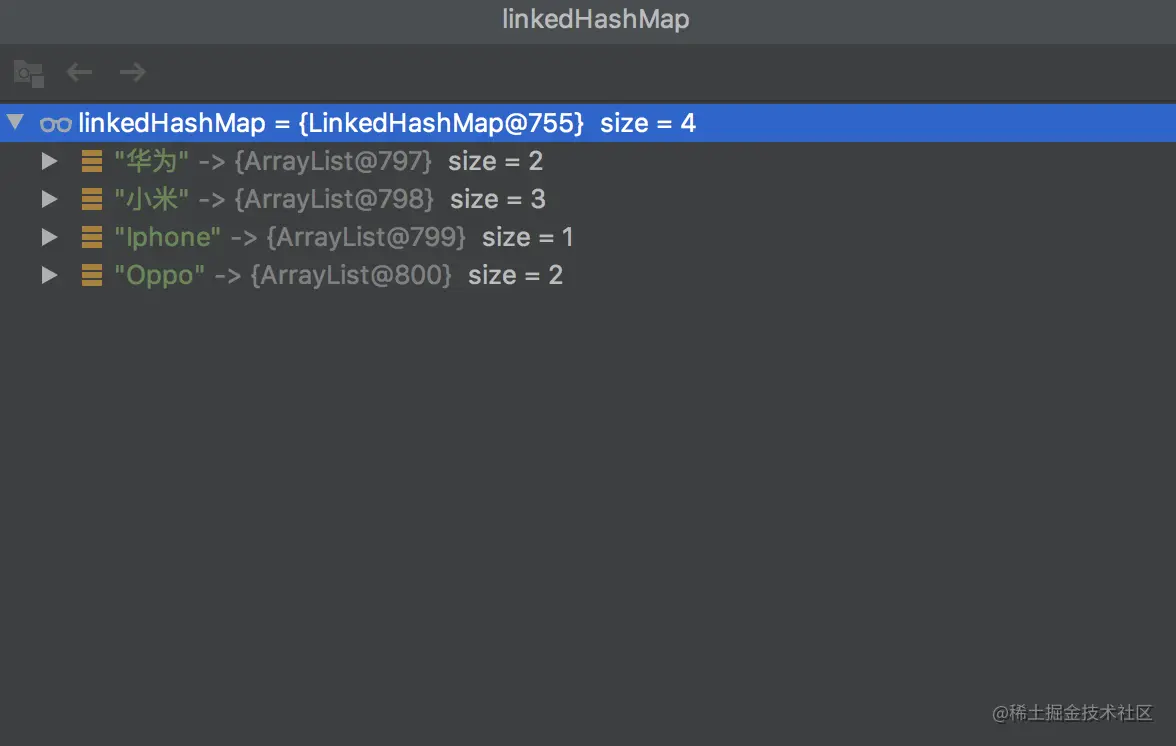Click the "size = 4" value text
The image size is (1176, 746).
648,123
